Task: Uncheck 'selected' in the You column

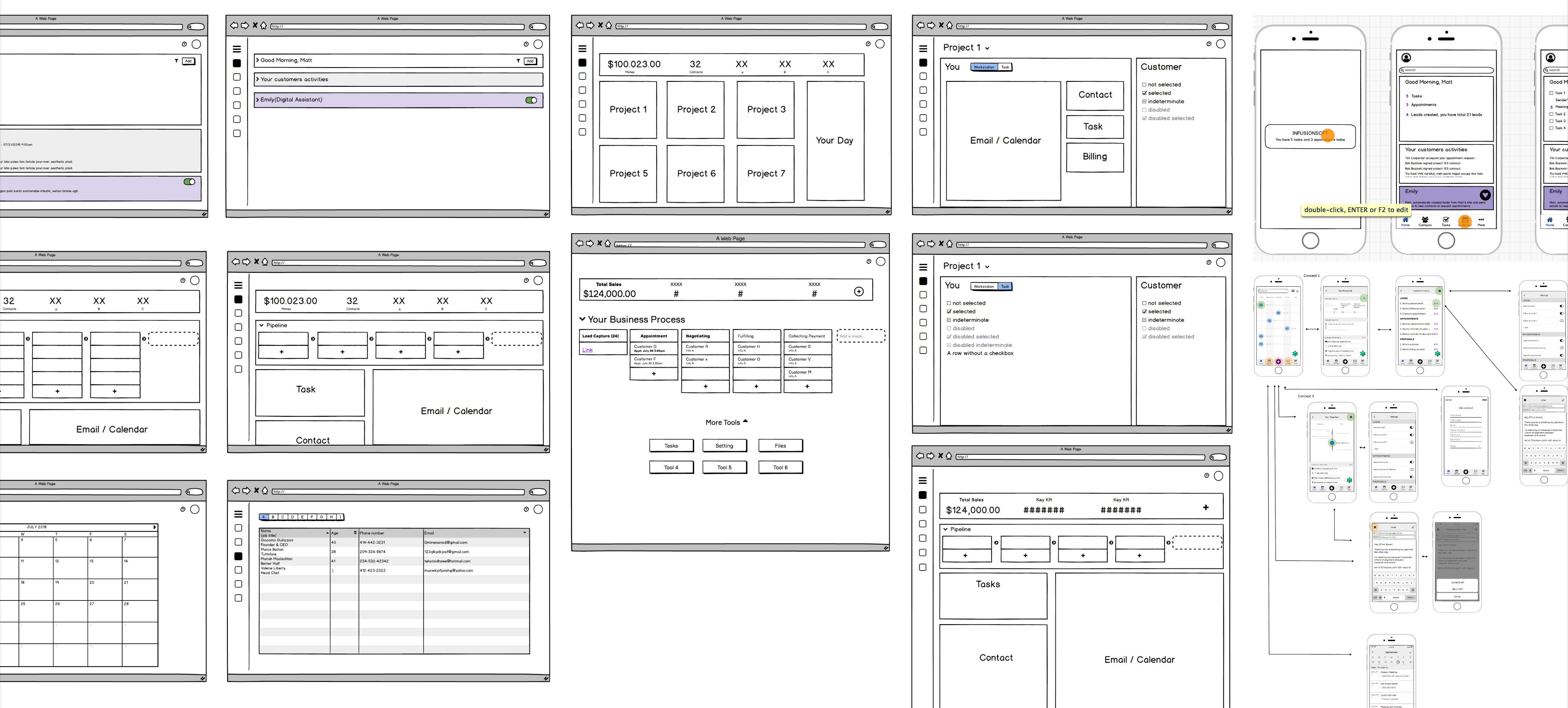Action: coord(949,312)
